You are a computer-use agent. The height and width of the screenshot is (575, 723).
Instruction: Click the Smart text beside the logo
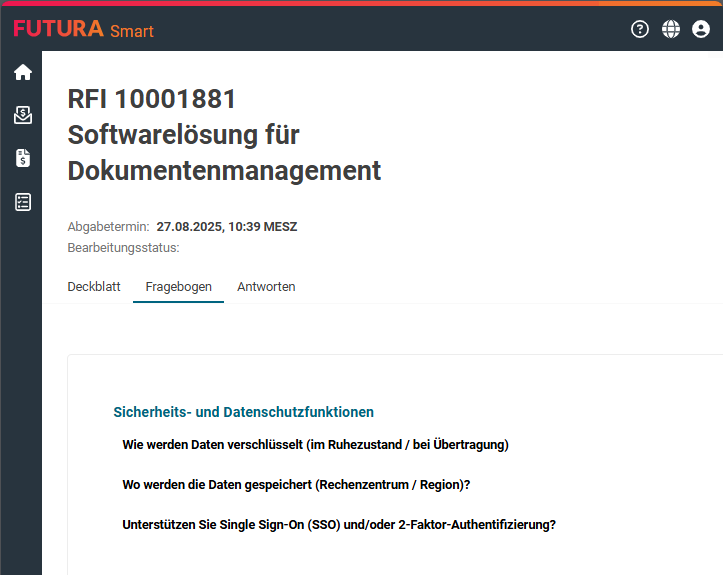click(132, 31)
